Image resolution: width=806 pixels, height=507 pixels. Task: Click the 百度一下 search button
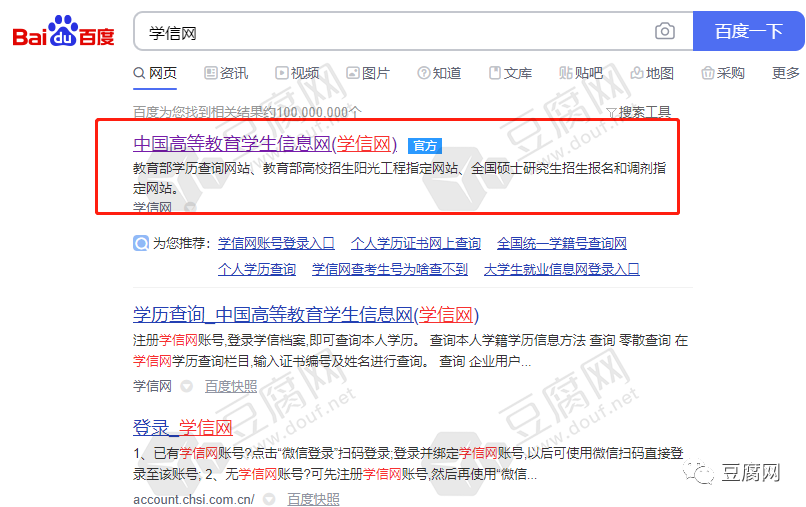click(748, 31)
